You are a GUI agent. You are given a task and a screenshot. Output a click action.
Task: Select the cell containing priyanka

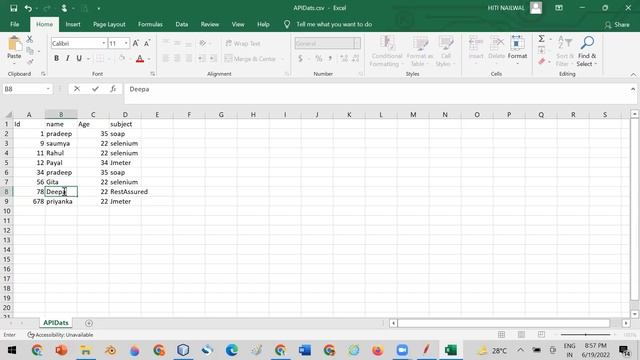tap(61, 201)
